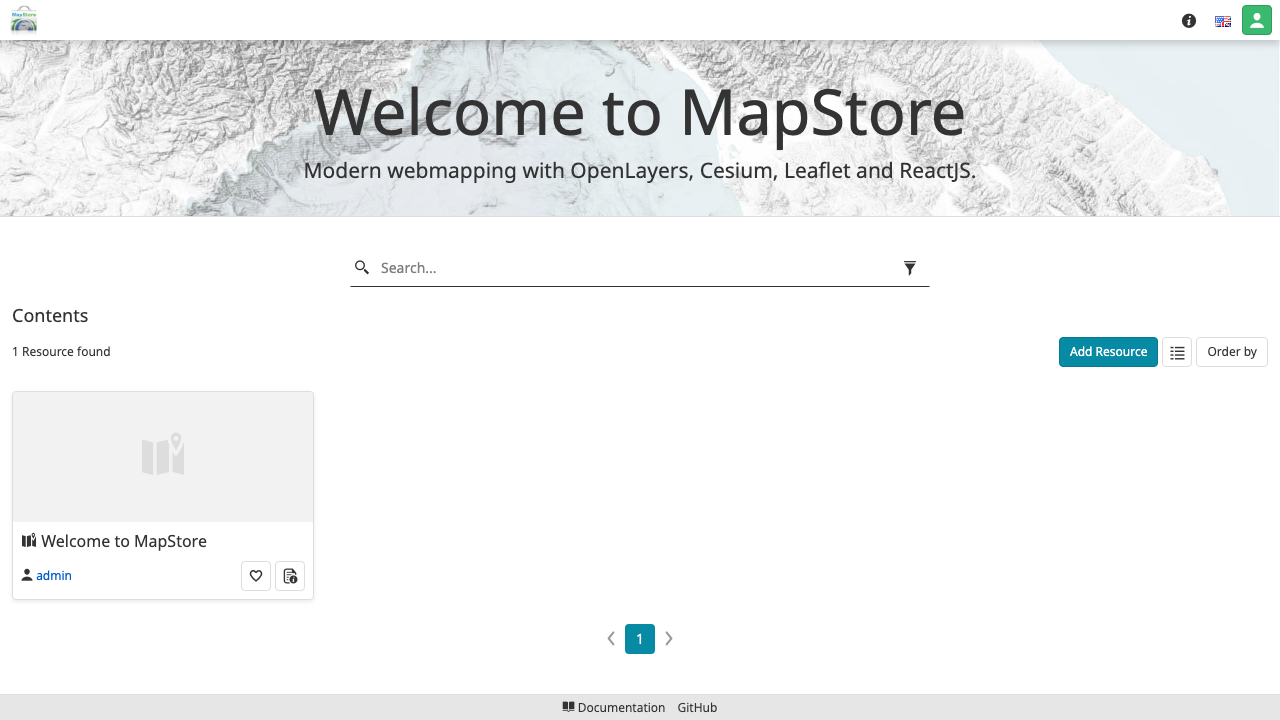Click the large page heading 'Welcome to MapStore'
The image size is (1280, 720).
640,112
